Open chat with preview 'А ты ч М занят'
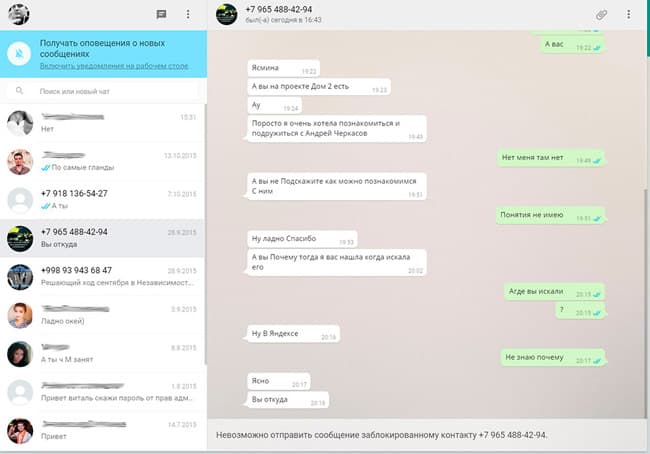The image size is (650, 454). click(102, 353)
